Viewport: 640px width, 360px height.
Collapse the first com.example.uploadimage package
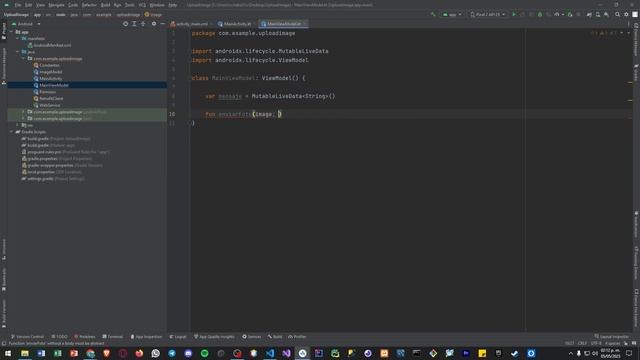tap(23, 58)
